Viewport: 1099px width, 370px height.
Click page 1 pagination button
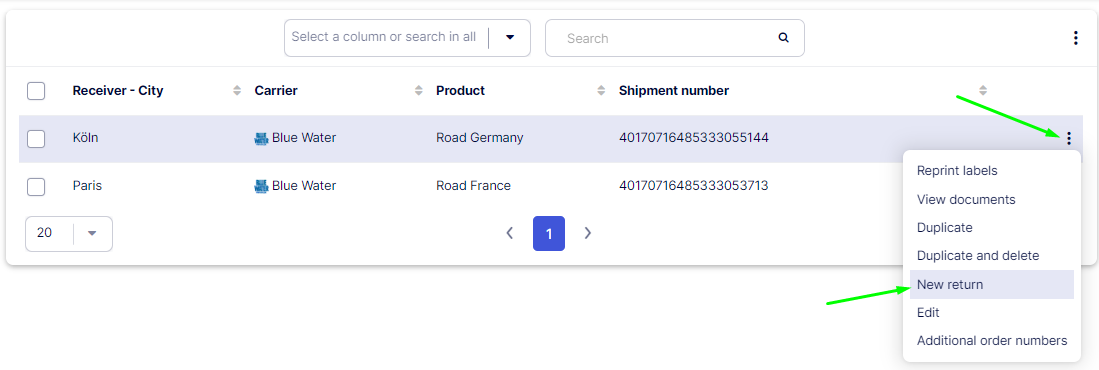(549, 233)
